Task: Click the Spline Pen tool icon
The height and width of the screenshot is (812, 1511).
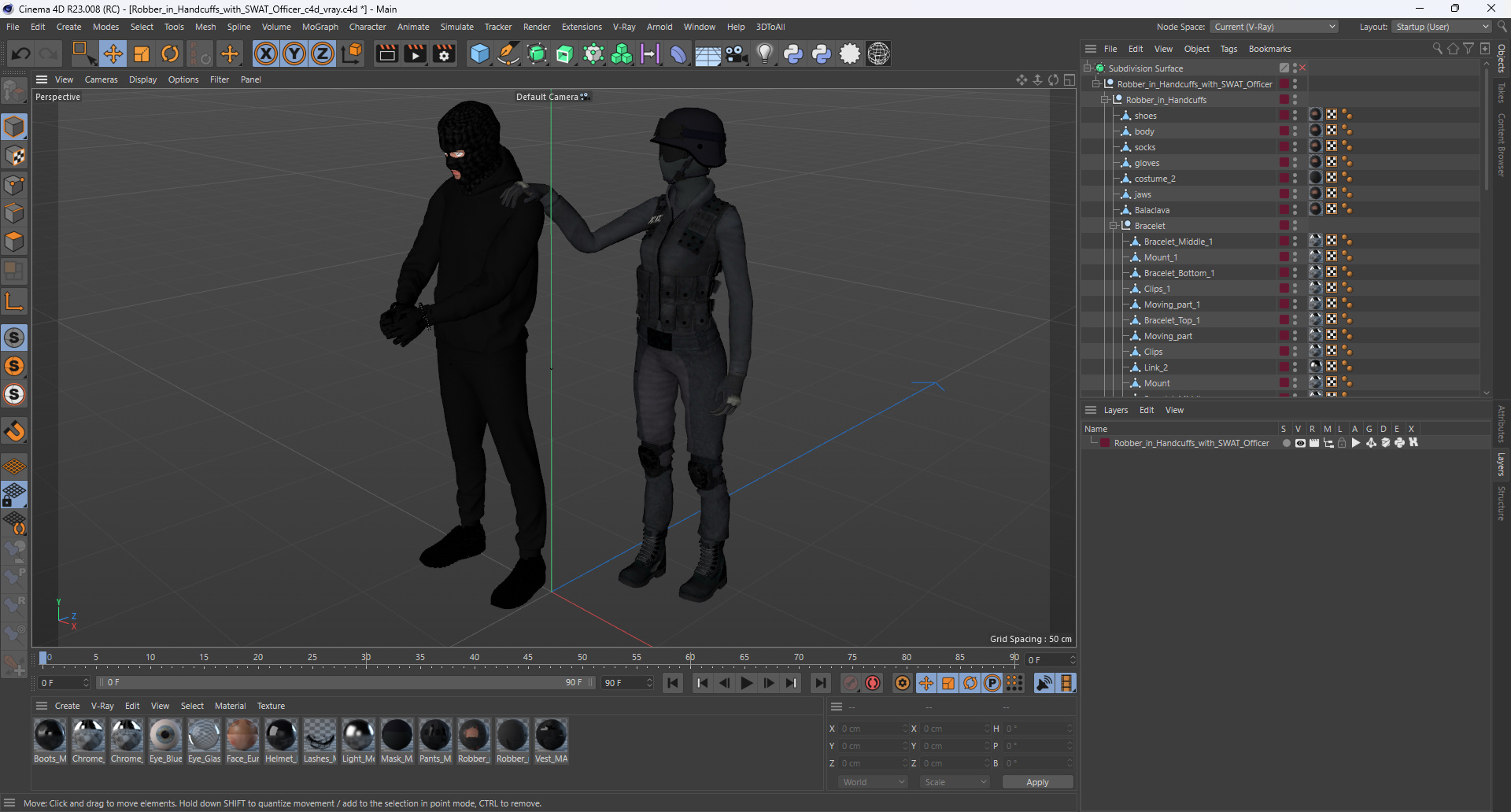Action: [x=508, y=54]
